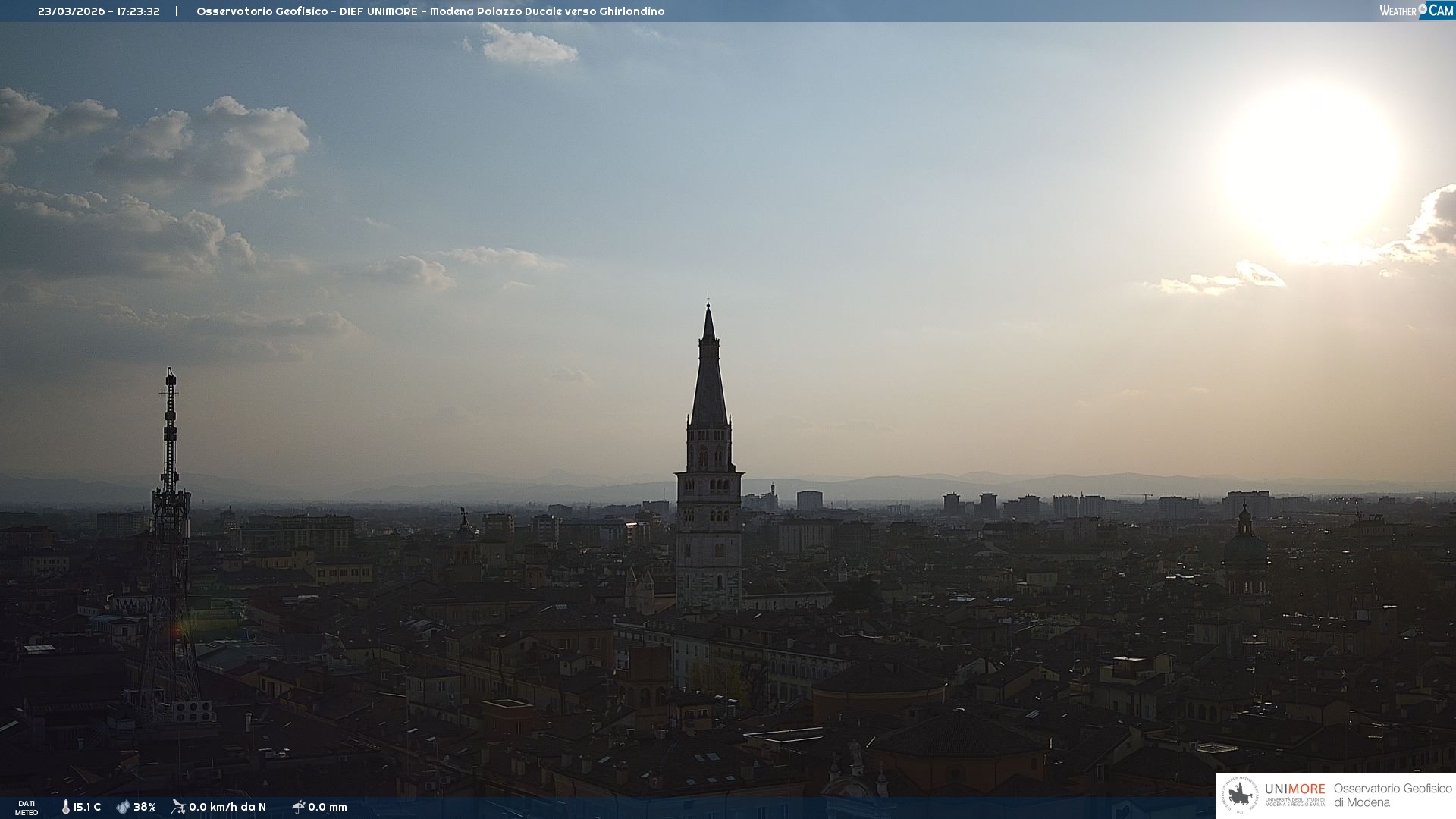Viewport: 1456px width, 819px height.
Task: Click the DATI METEO label
Action: point(27,808)
